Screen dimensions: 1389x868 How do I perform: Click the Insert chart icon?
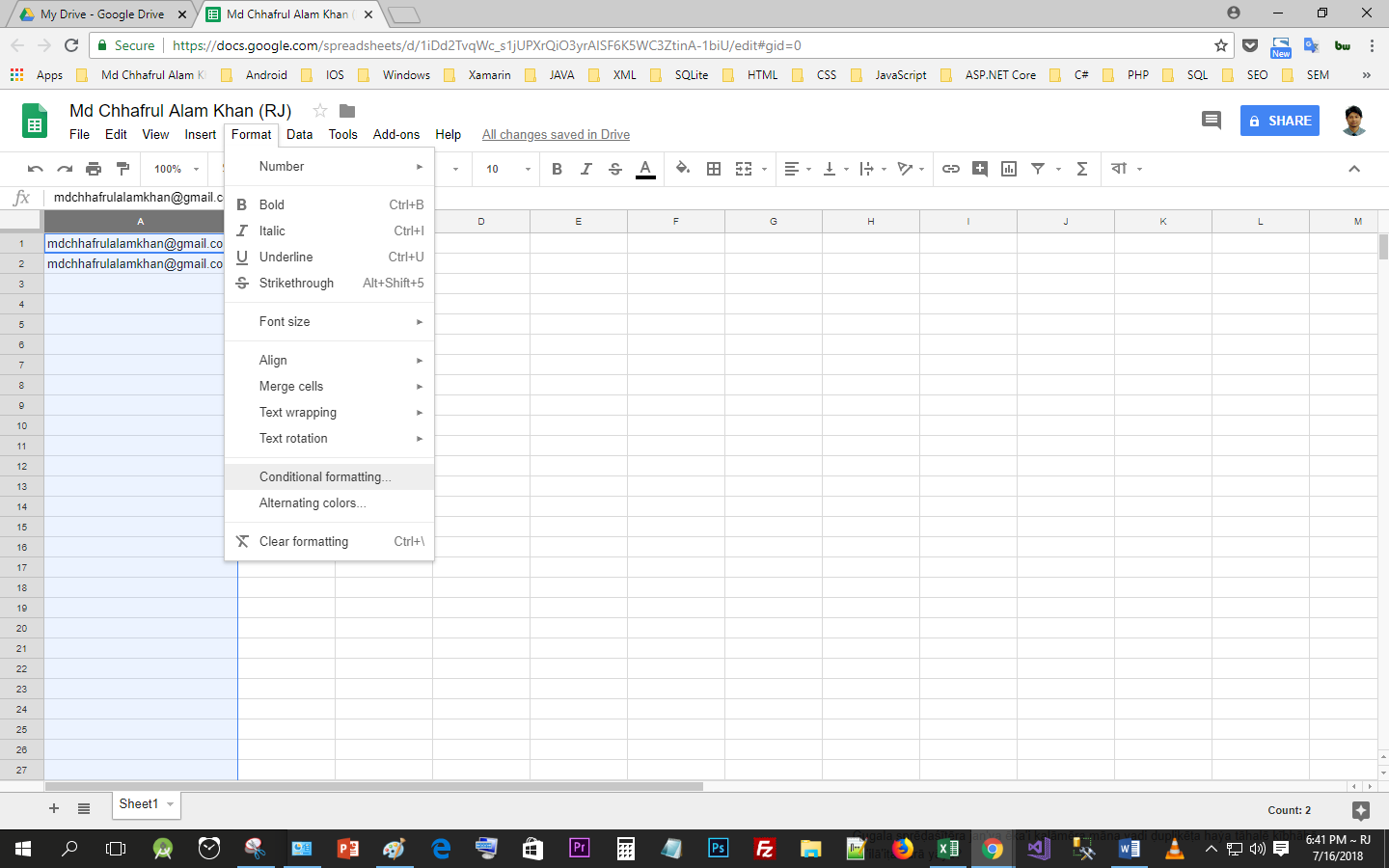1009,169
